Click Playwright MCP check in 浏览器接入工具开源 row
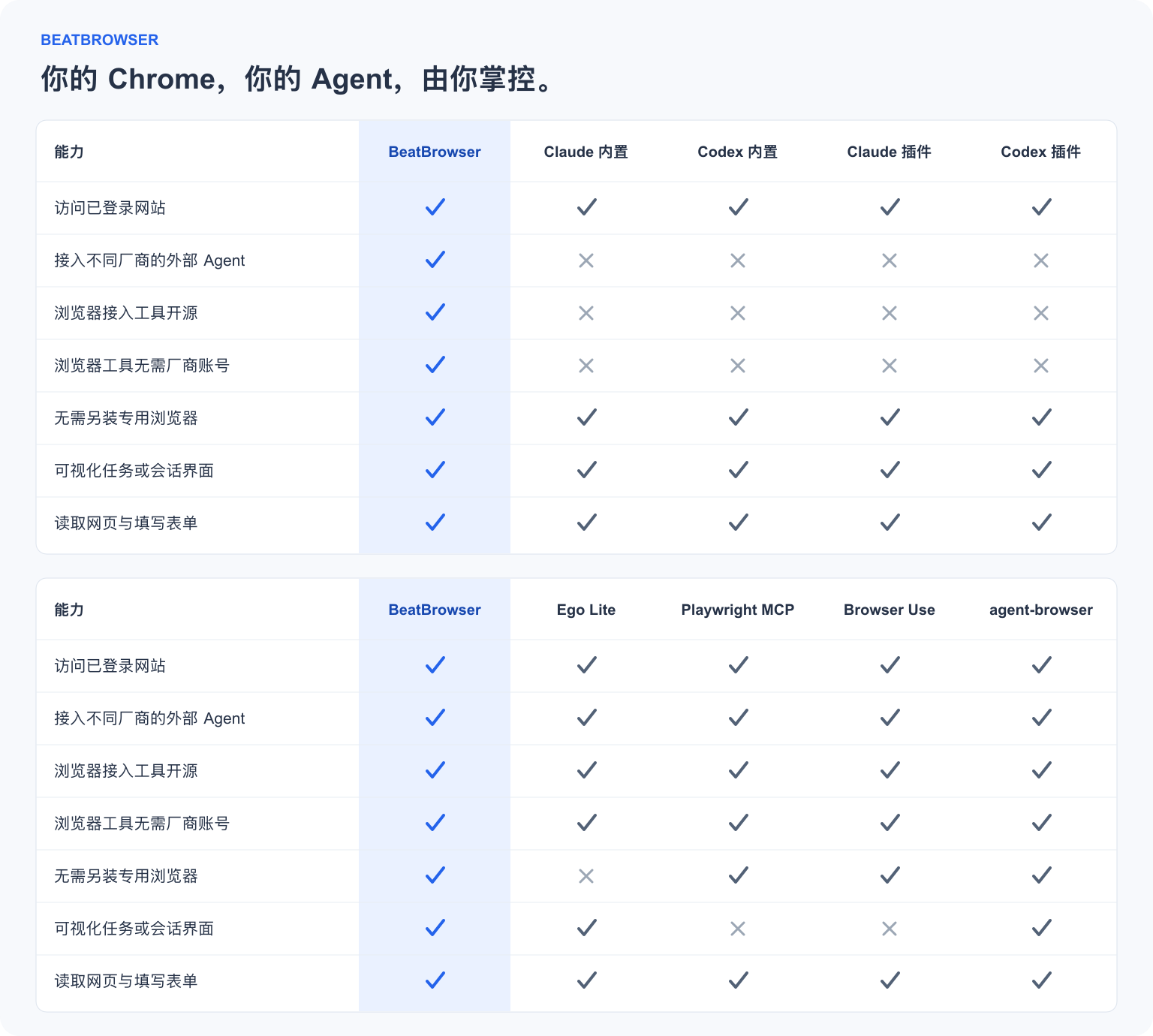Image resolution: width=1153 pixels, height=1036 pixels. (739, 770)
